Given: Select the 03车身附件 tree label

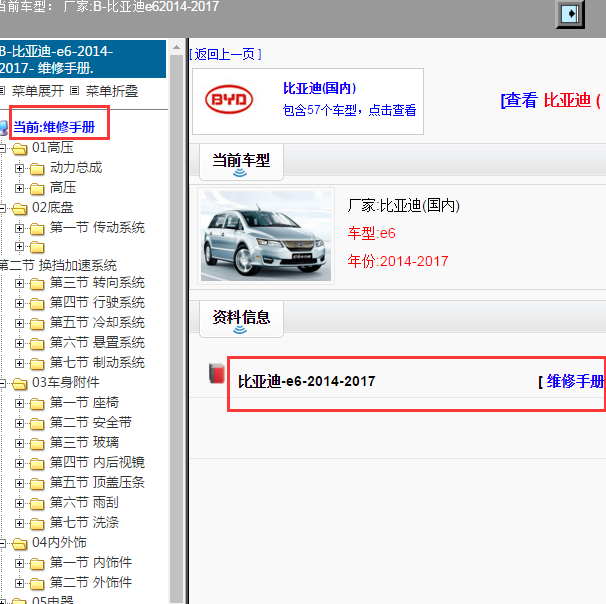Looking at the screenshot, I should click(66, 383).
